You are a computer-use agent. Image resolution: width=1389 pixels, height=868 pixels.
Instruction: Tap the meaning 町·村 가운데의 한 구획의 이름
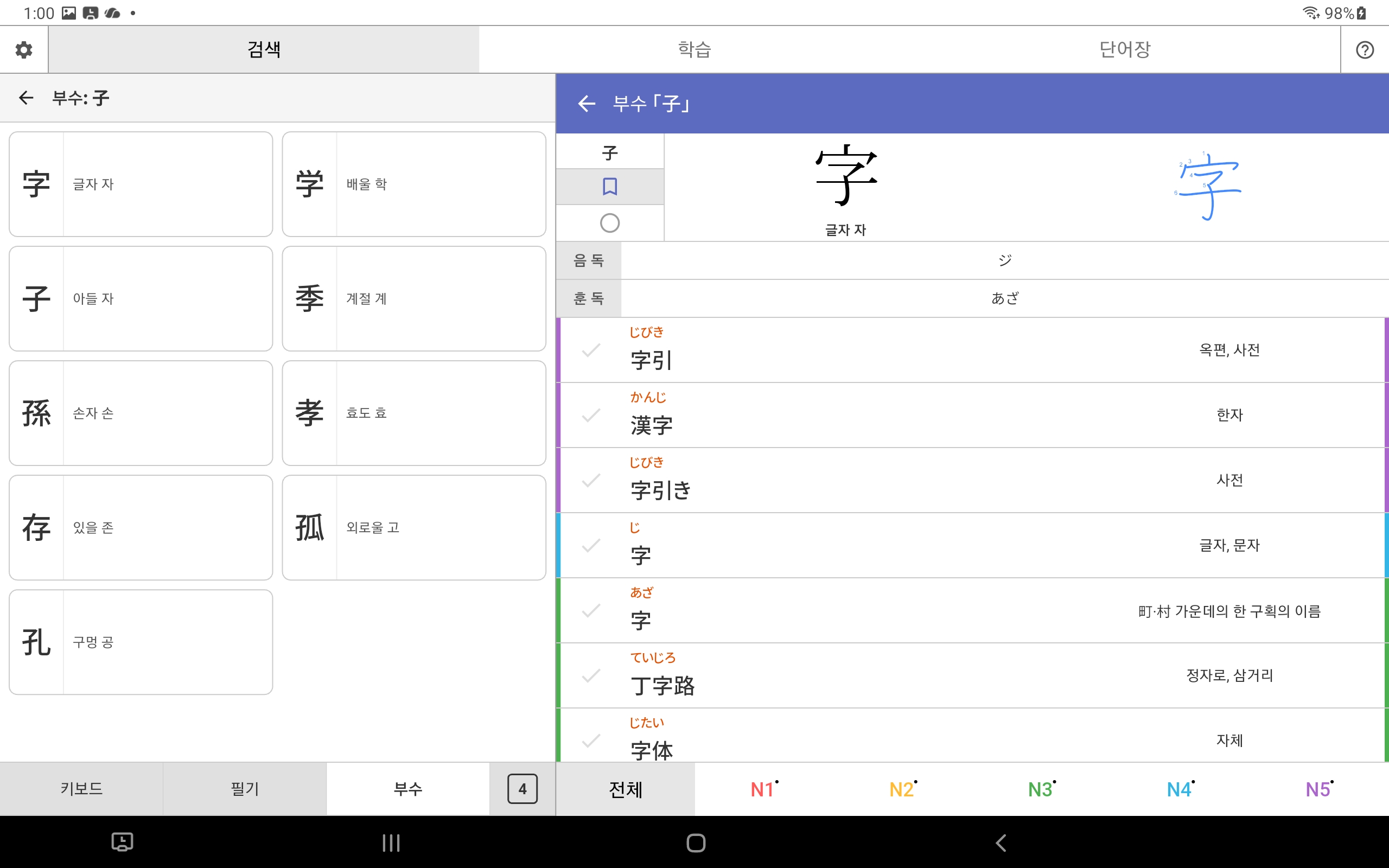pyautogui.click(x=1229, y=611)
